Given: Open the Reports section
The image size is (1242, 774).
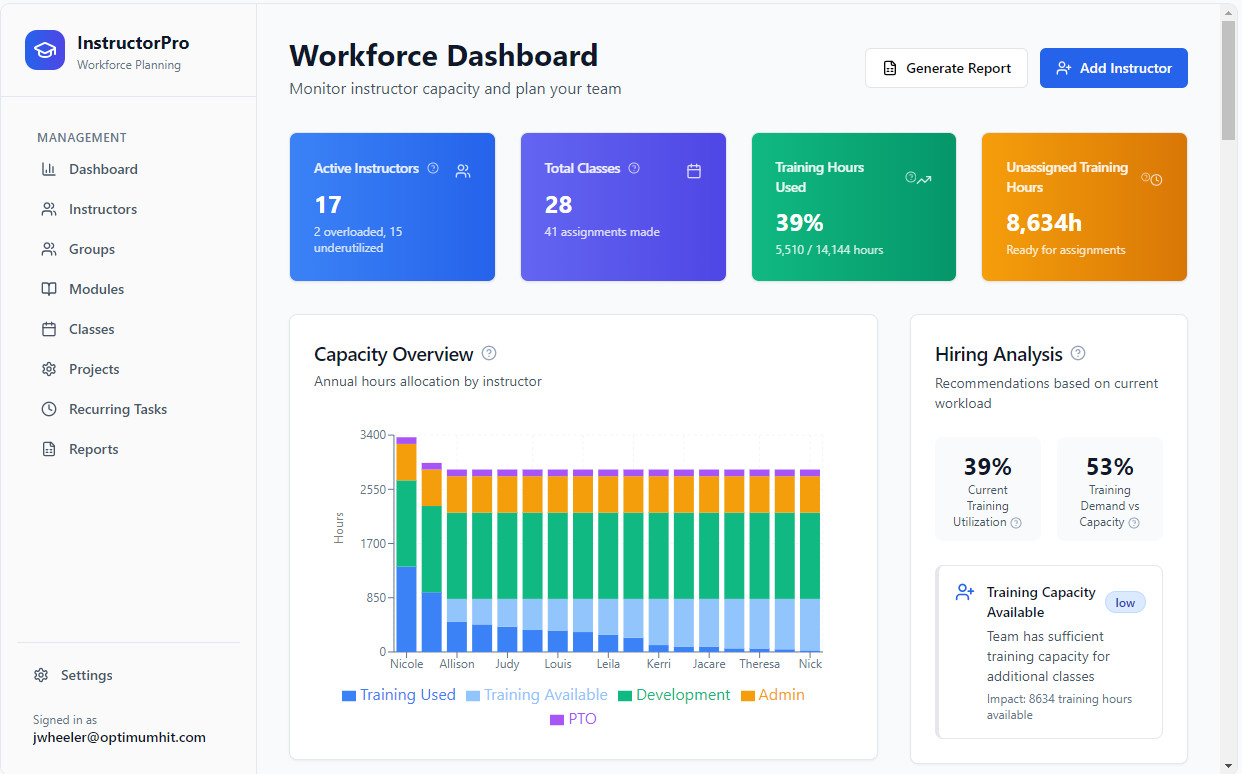Looking at the screenshot, I should point(93,449).
